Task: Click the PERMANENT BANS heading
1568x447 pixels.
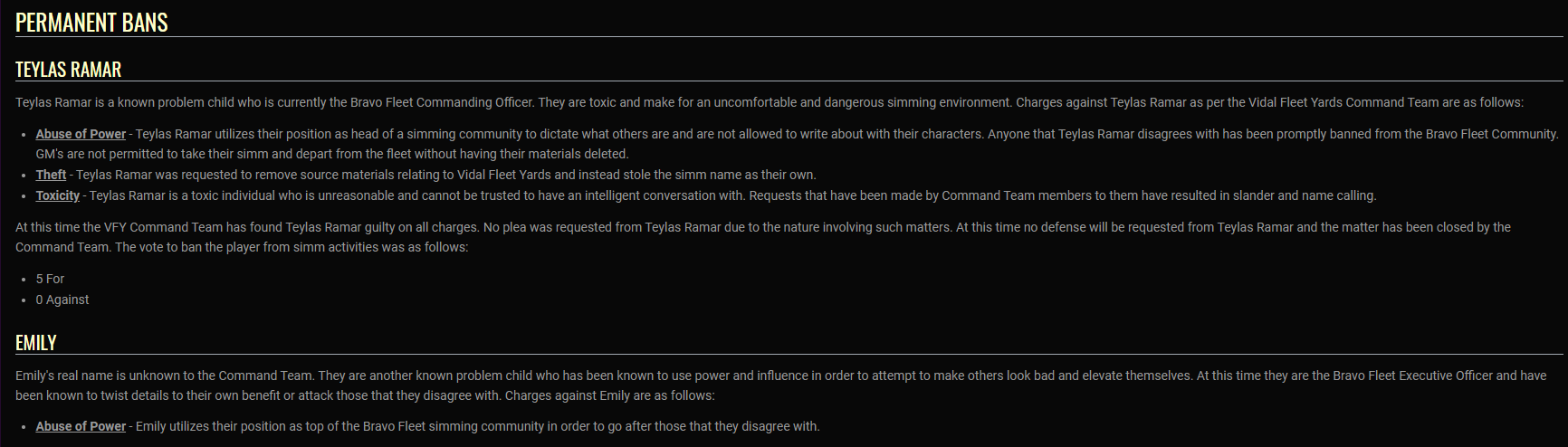Action: (91, 23)
